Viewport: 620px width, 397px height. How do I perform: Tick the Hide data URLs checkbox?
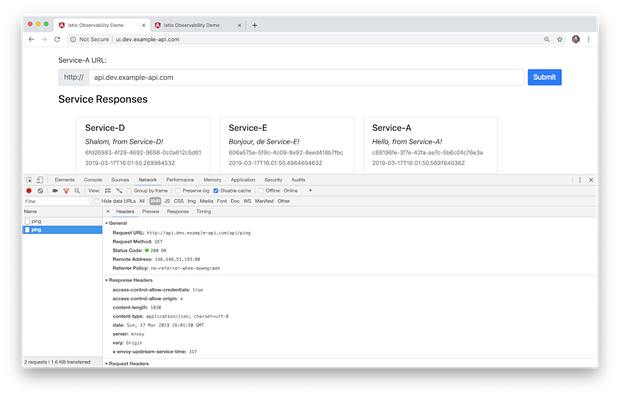point(96,201)
